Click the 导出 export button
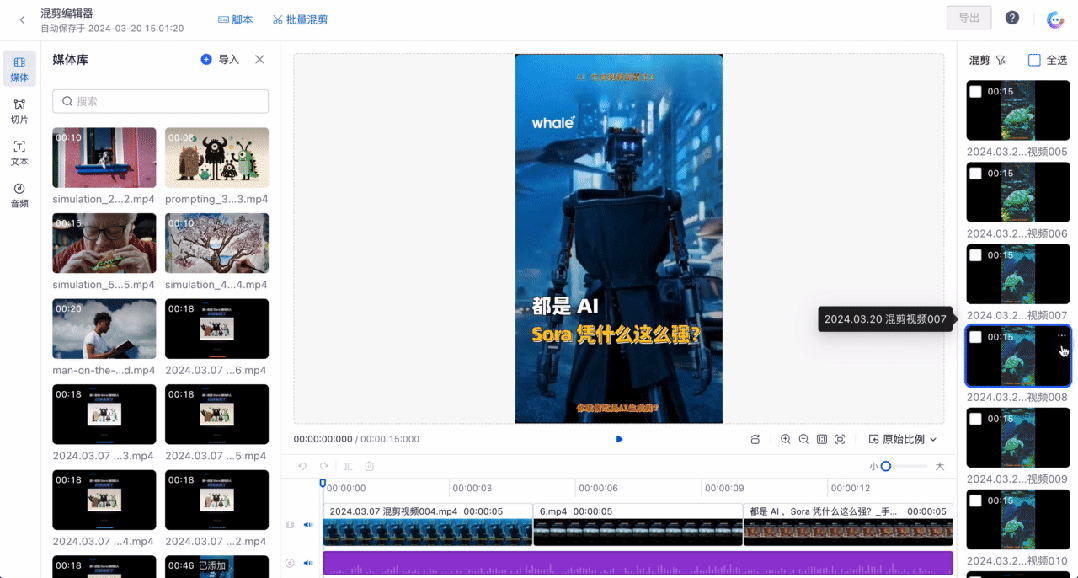The width and height of the screenshot is (1078, 578). click(x=969, y=18)
